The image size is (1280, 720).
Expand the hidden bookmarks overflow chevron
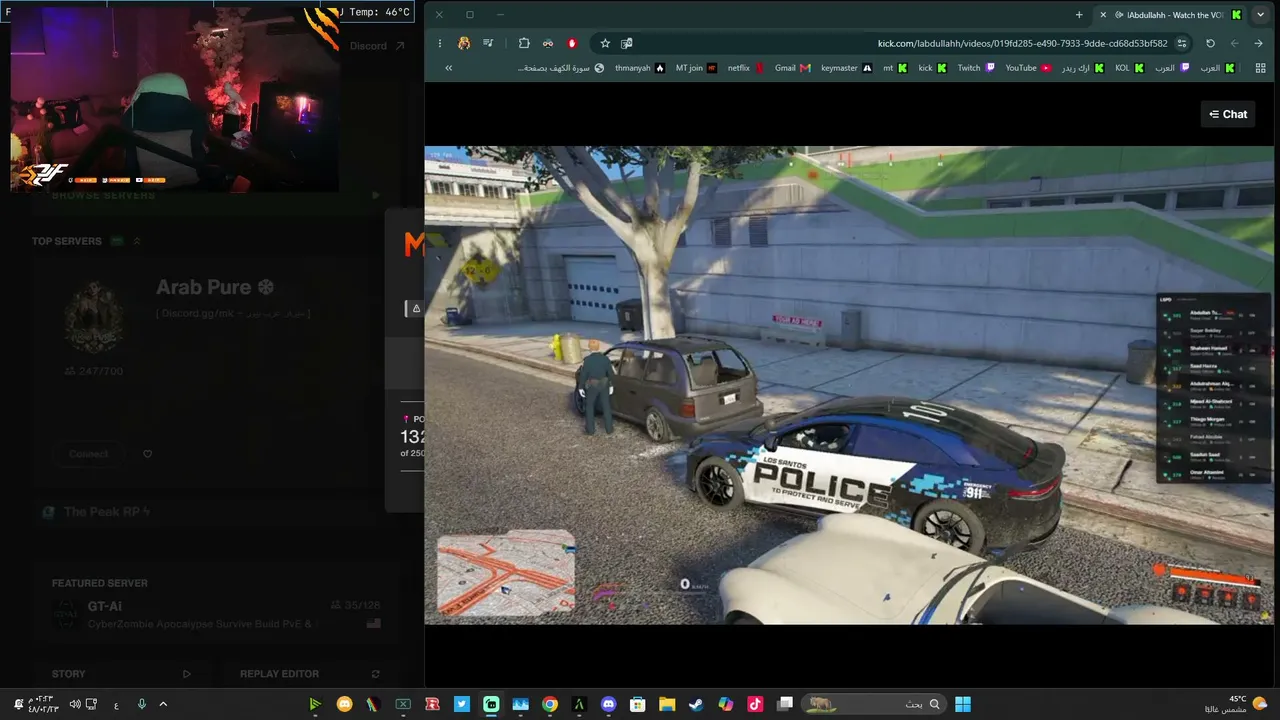click(449, 68)
